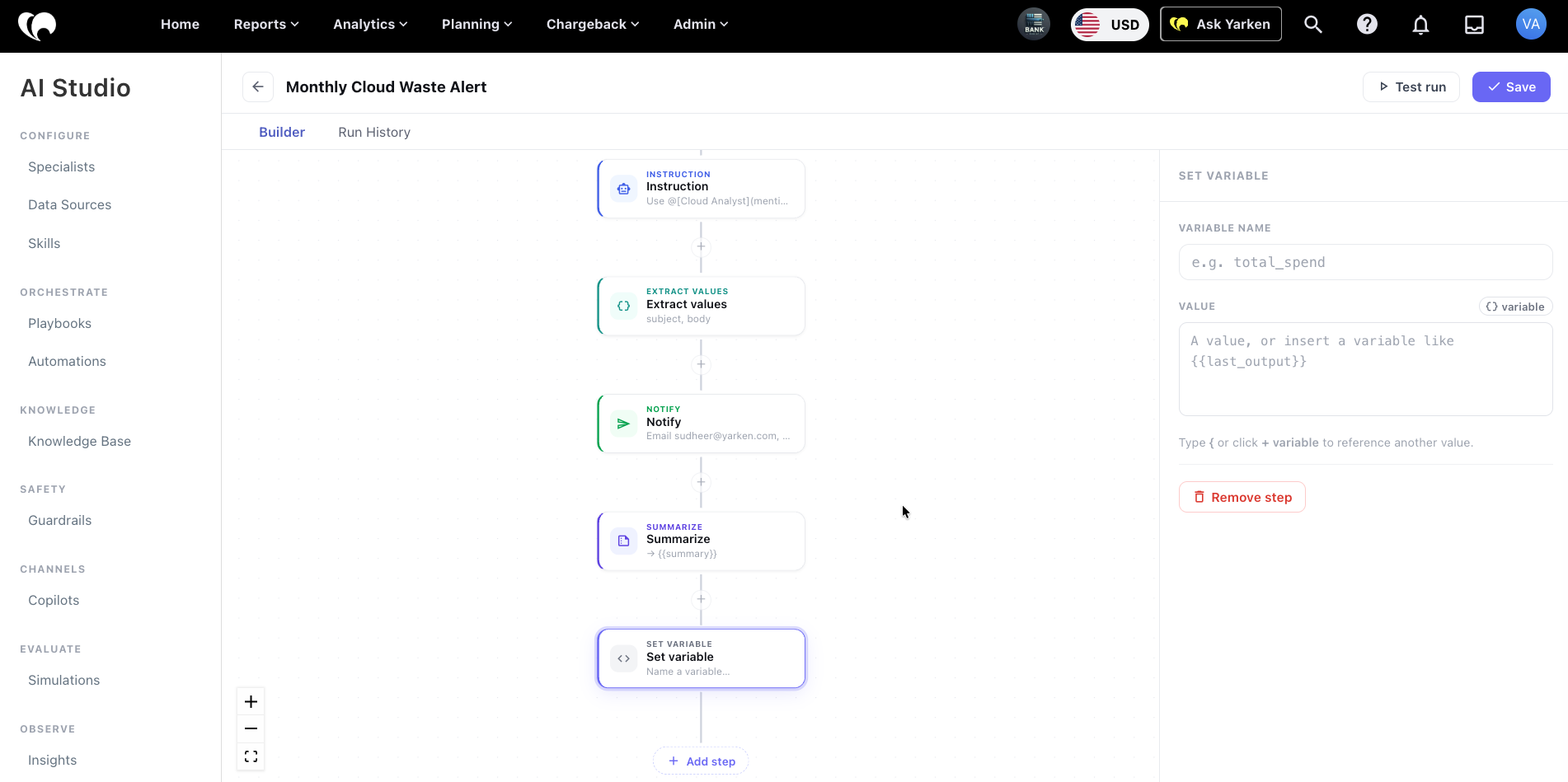1568x782 pixels.
Task: Click the Set variable code icon
Action: point(624,658)
